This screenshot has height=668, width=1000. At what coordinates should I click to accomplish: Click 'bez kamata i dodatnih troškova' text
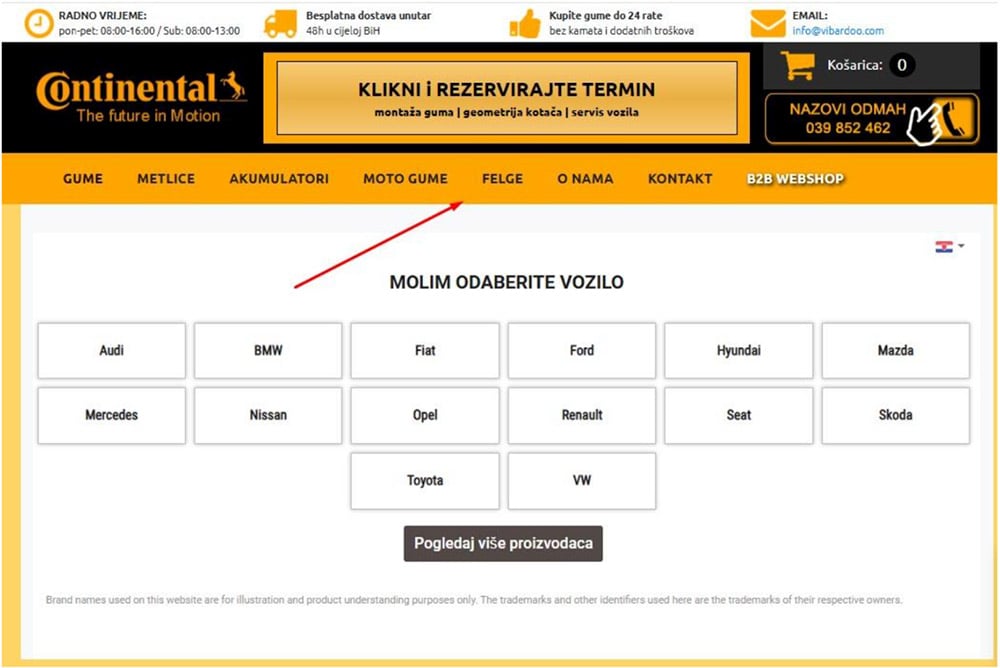coord(622,31)
